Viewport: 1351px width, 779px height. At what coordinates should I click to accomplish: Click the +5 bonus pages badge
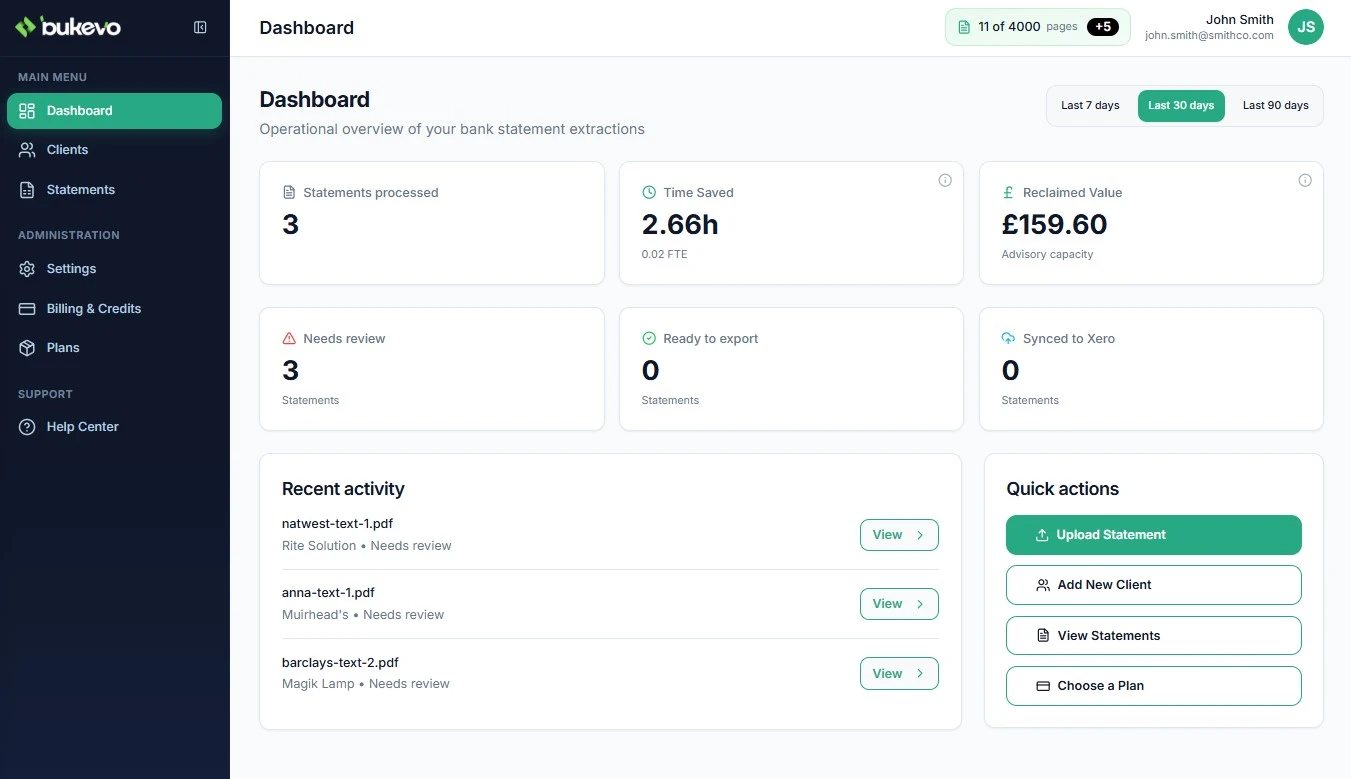pos(1103,27)
